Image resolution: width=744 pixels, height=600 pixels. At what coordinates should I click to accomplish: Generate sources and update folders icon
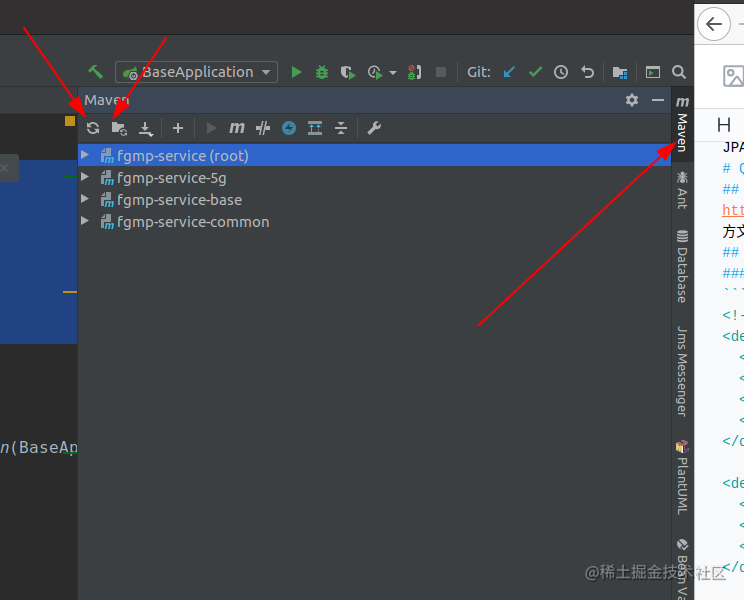(119, 128)
